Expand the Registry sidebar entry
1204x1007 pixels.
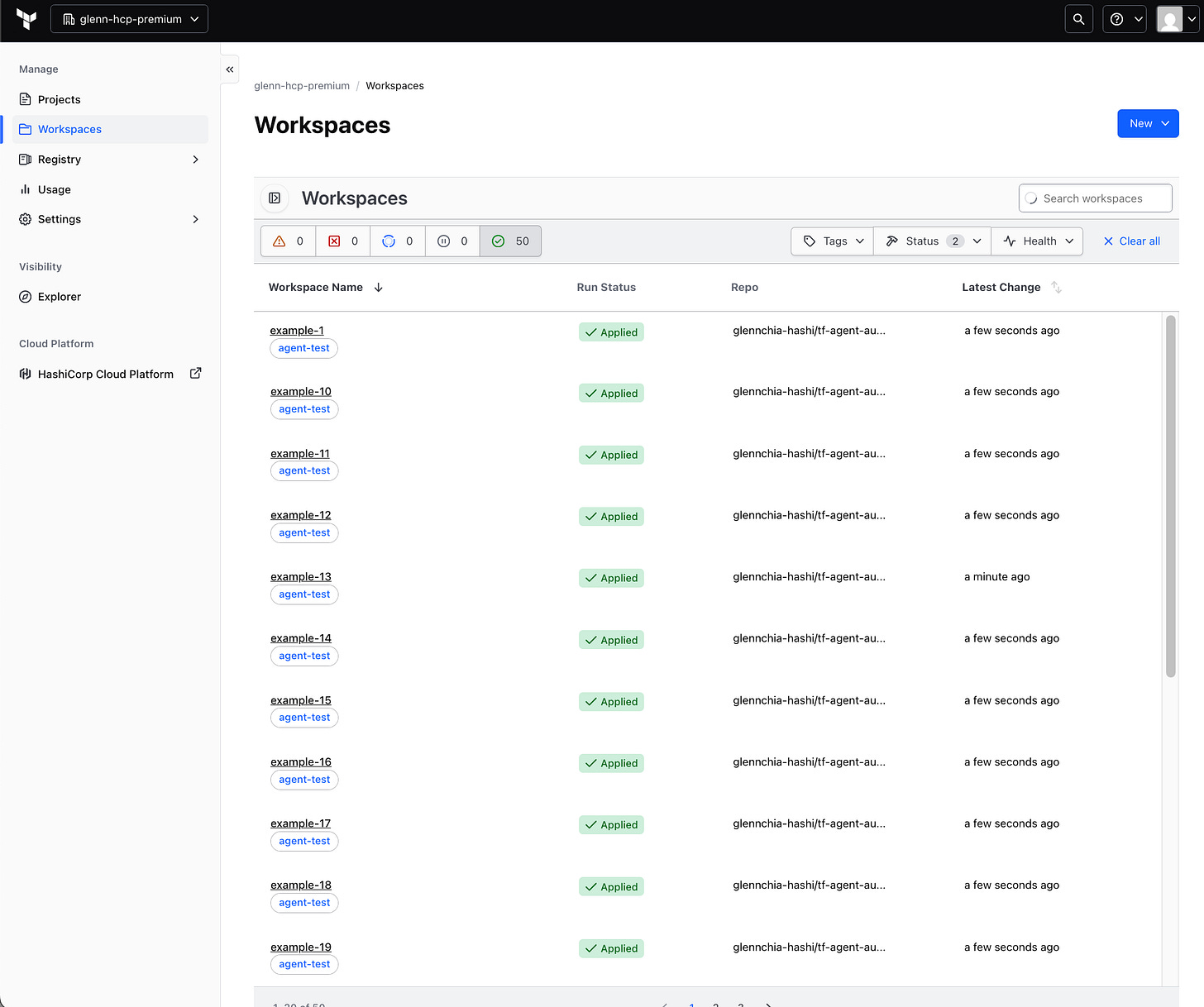[x=196, y=159]
